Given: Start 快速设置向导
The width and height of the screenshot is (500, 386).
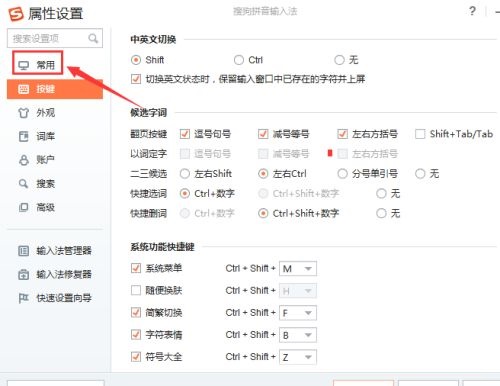Looking at the screenshot, I should [x=55, y=298].
